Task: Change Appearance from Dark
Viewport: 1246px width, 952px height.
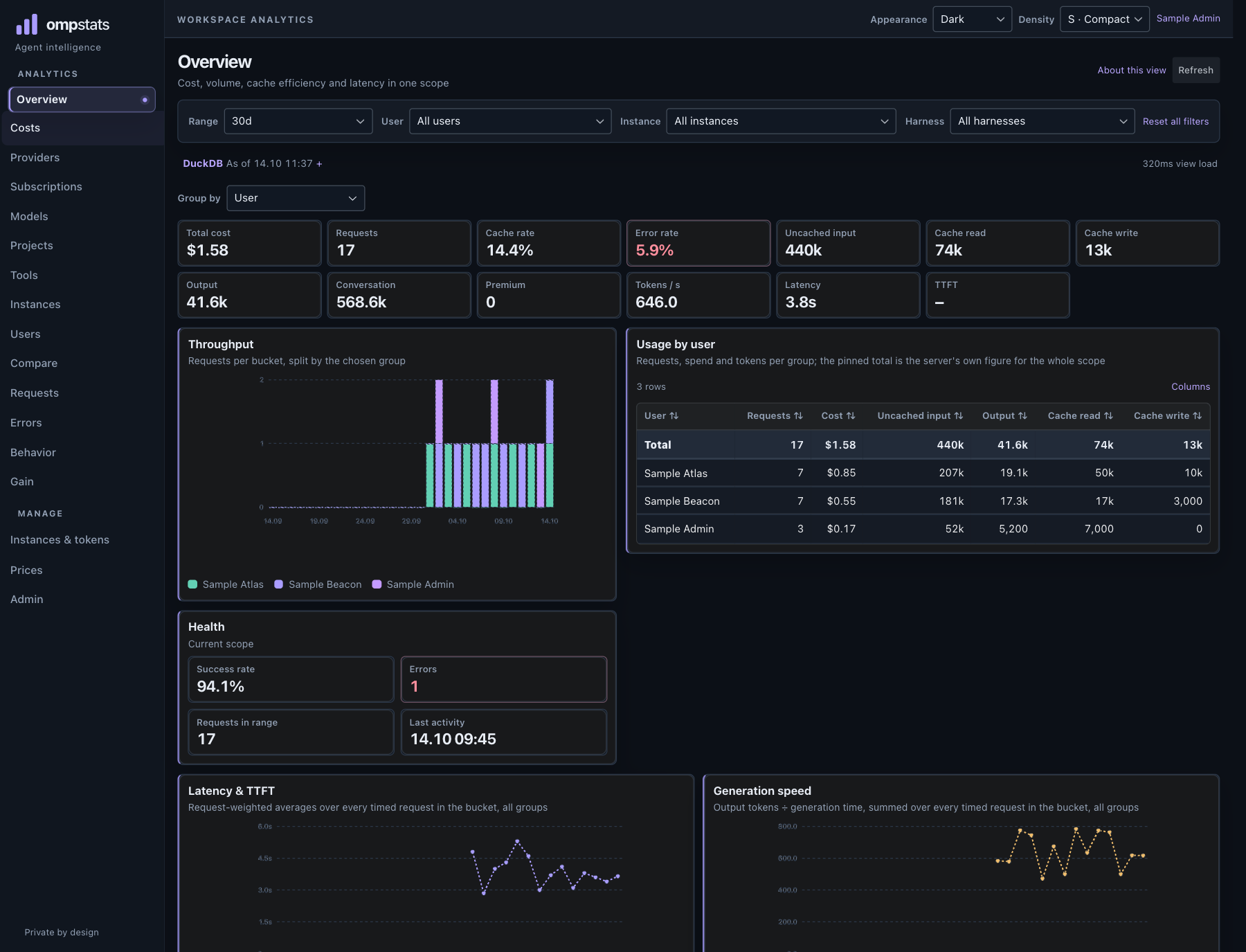Action: [972, 19]
